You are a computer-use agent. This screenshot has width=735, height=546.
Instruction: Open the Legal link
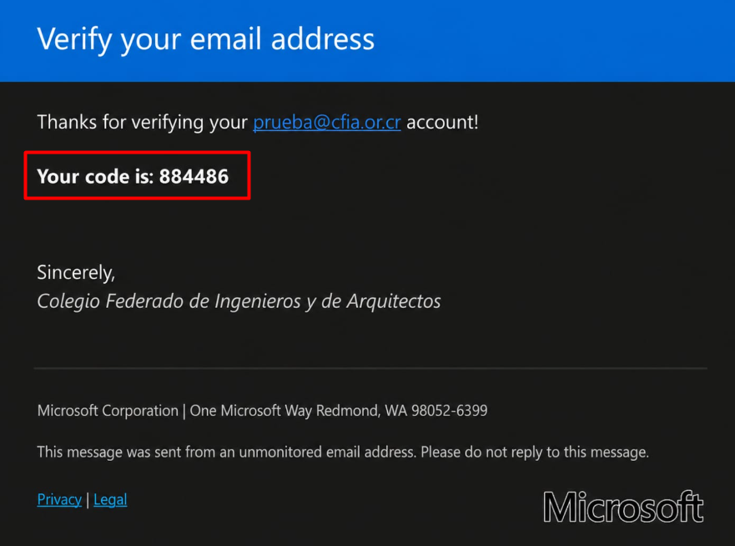pyautogui.click(x=110, y=500)
